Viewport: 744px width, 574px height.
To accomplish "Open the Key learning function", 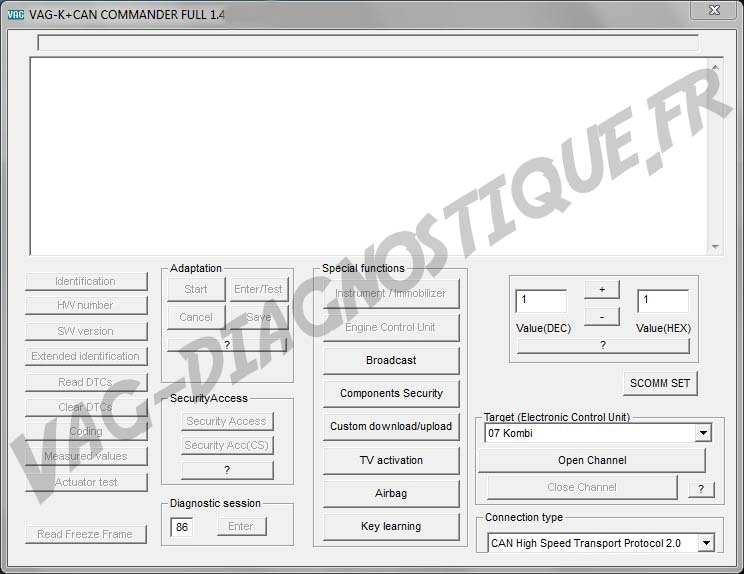I will click(391, 527).
